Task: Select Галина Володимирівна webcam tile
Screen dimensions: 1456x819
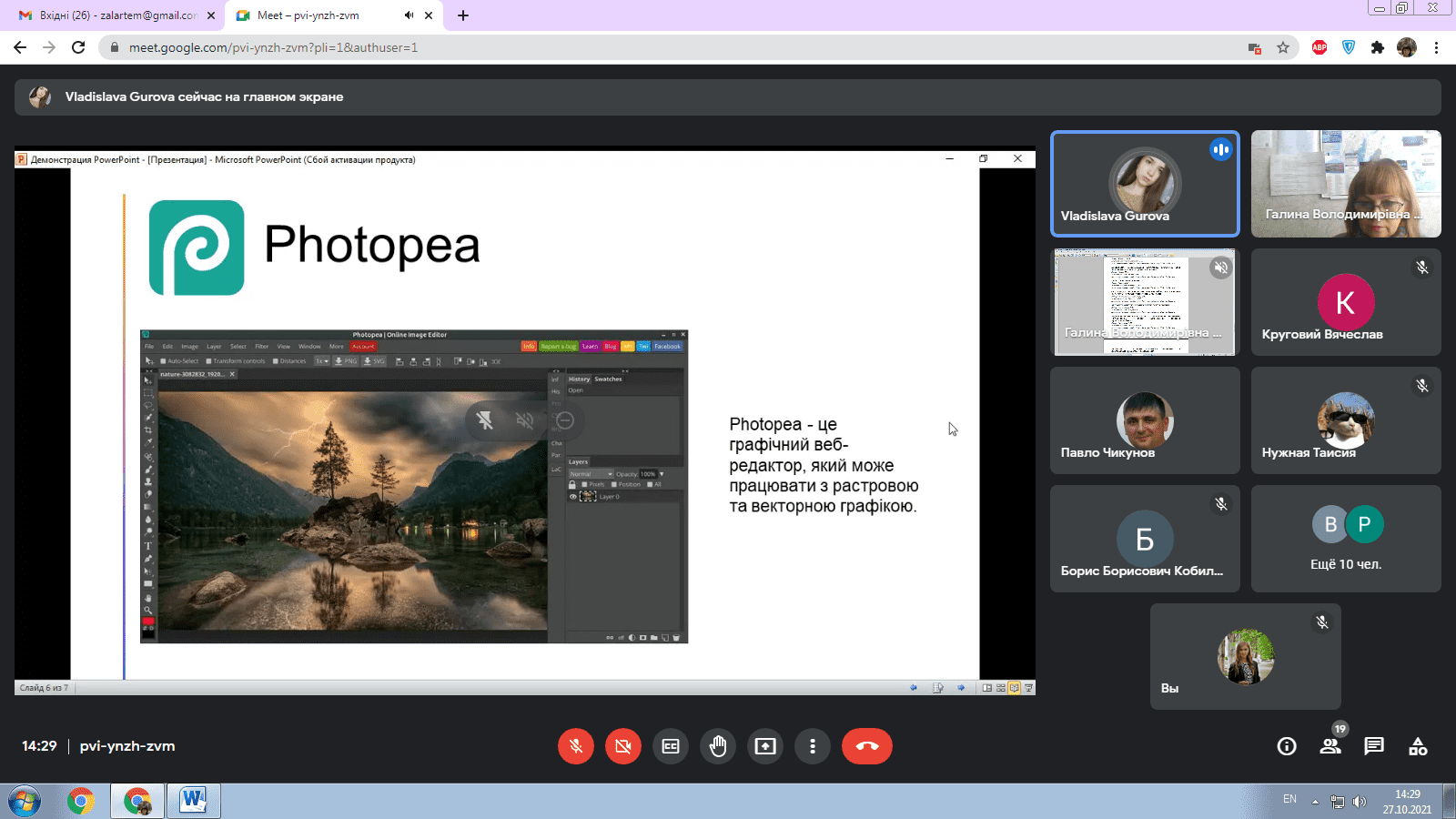Action: tap(1346, 184)
